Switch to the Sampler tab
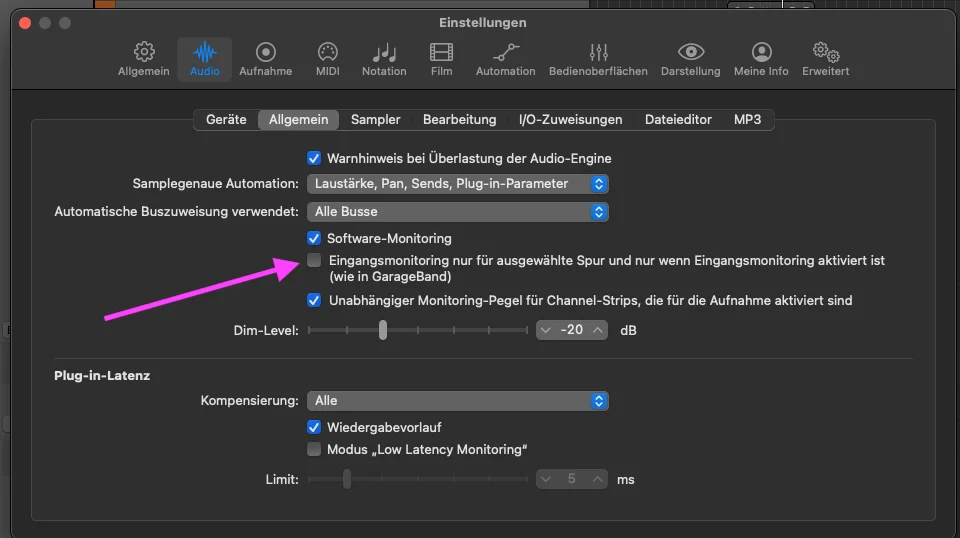 [x=375, y=119]
